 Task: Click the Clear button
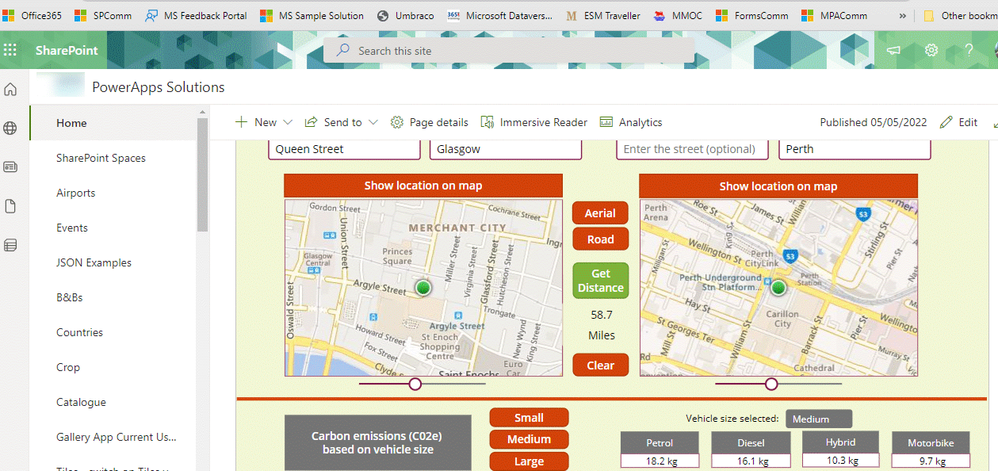600,365
